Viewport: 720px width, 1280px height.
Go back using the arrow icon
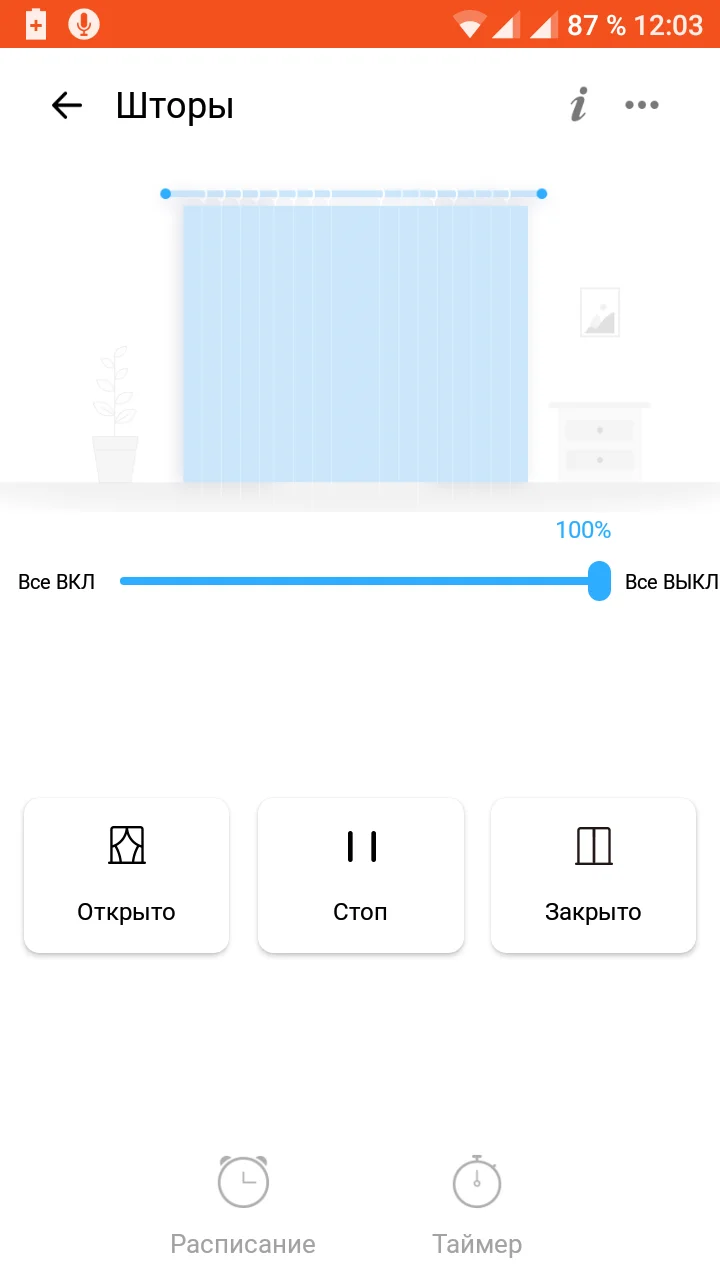coord(66,105)
